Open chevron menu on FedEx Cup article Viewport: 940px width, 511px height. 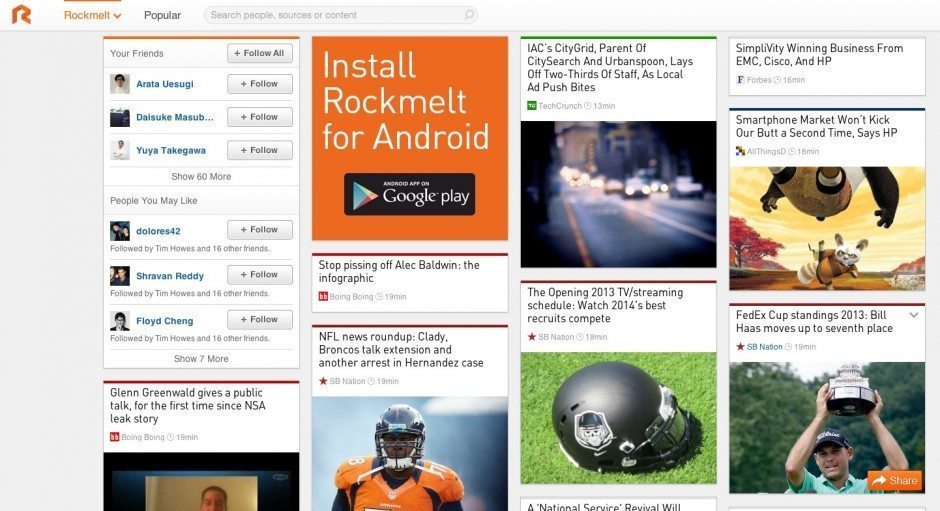pyautogui.click(x=913, y=315)
